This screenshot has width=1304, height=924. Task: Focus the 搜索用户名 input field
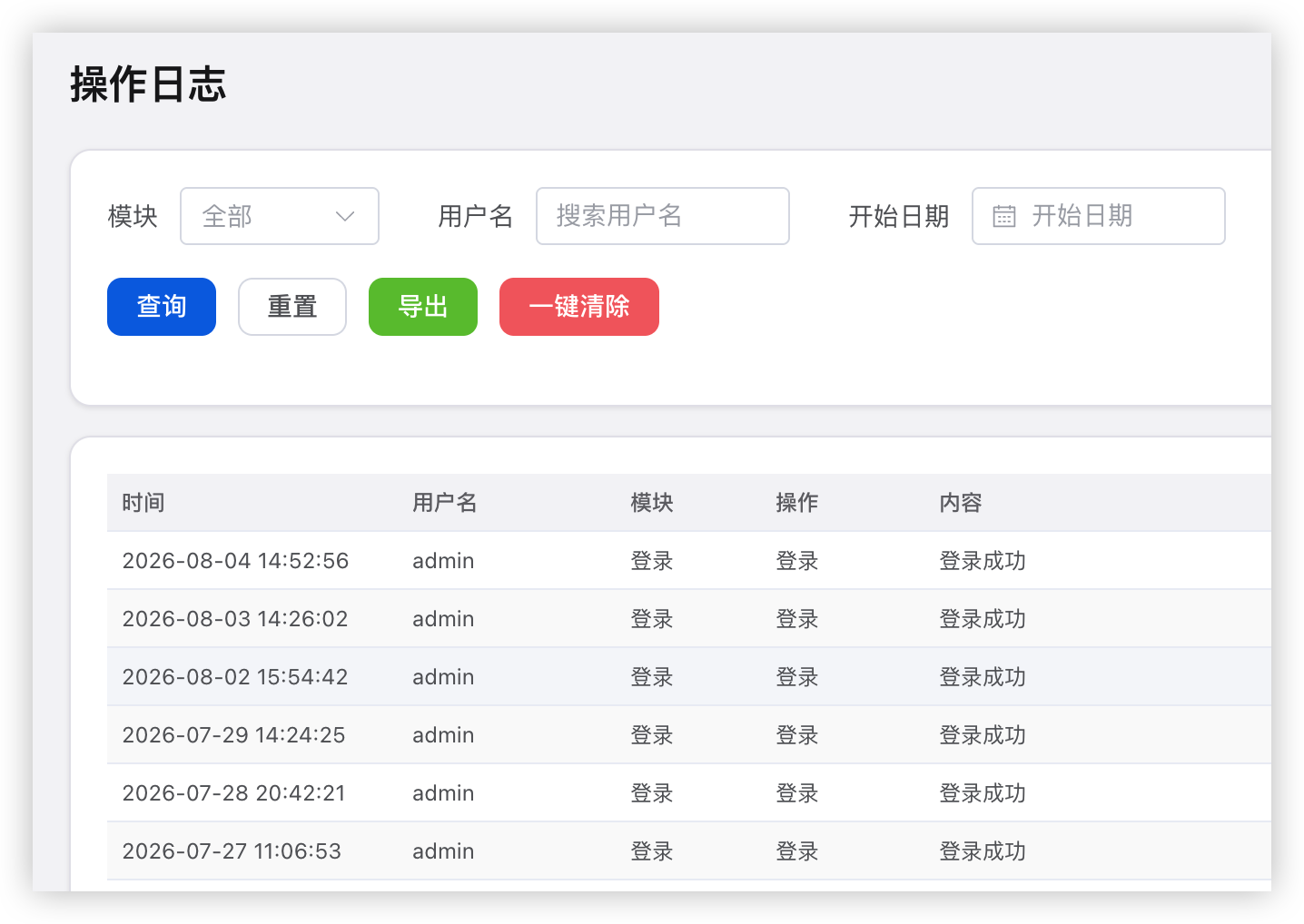pyautogui.click(x=663, y=216)
